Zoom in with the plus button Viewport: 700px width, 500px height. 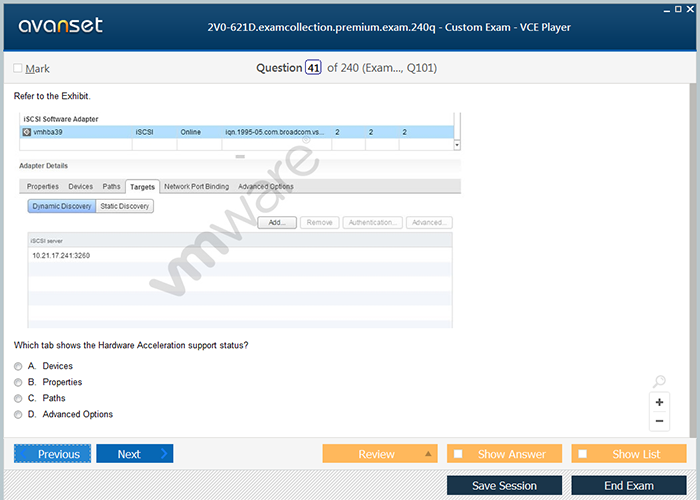point(659,402)
